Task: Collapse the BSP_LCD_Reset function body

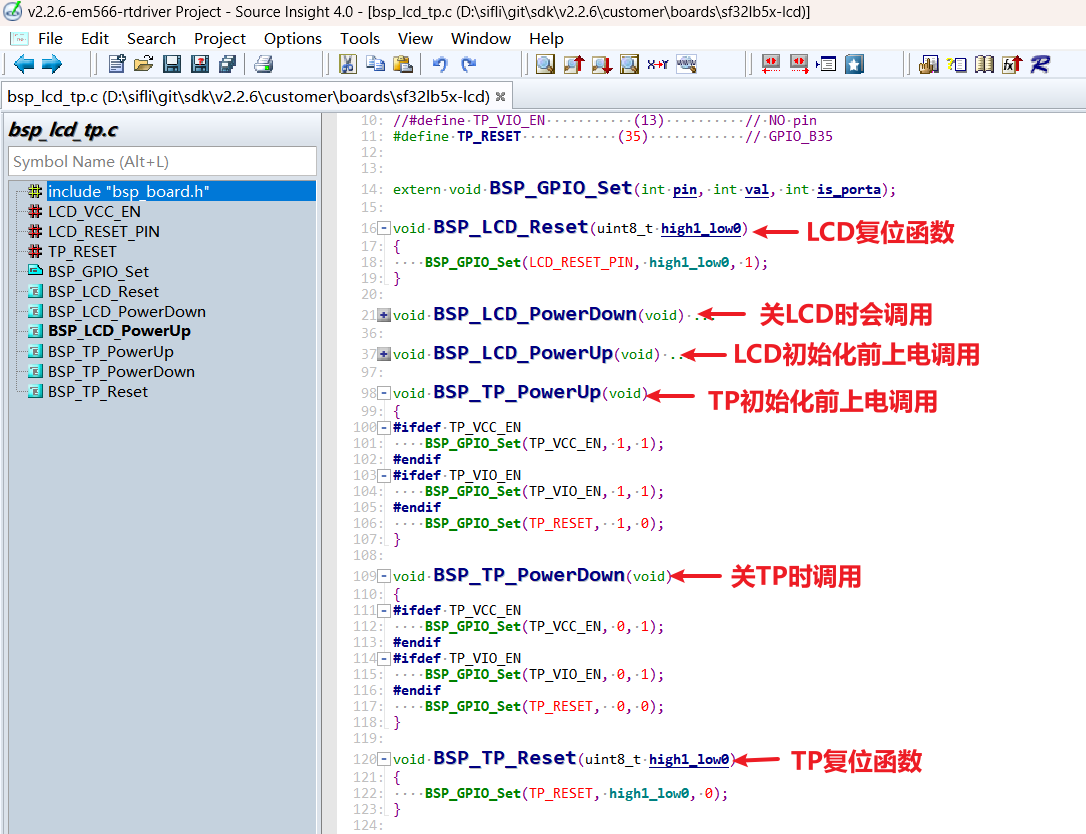Action: pyautogui.click(x=384, y=229)
